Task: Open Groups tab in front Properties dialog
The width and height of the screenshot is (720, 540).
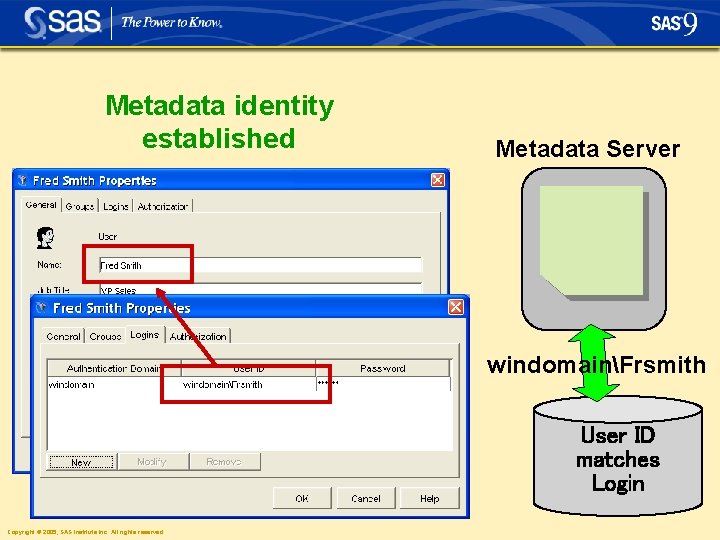Action: (105, 336)
